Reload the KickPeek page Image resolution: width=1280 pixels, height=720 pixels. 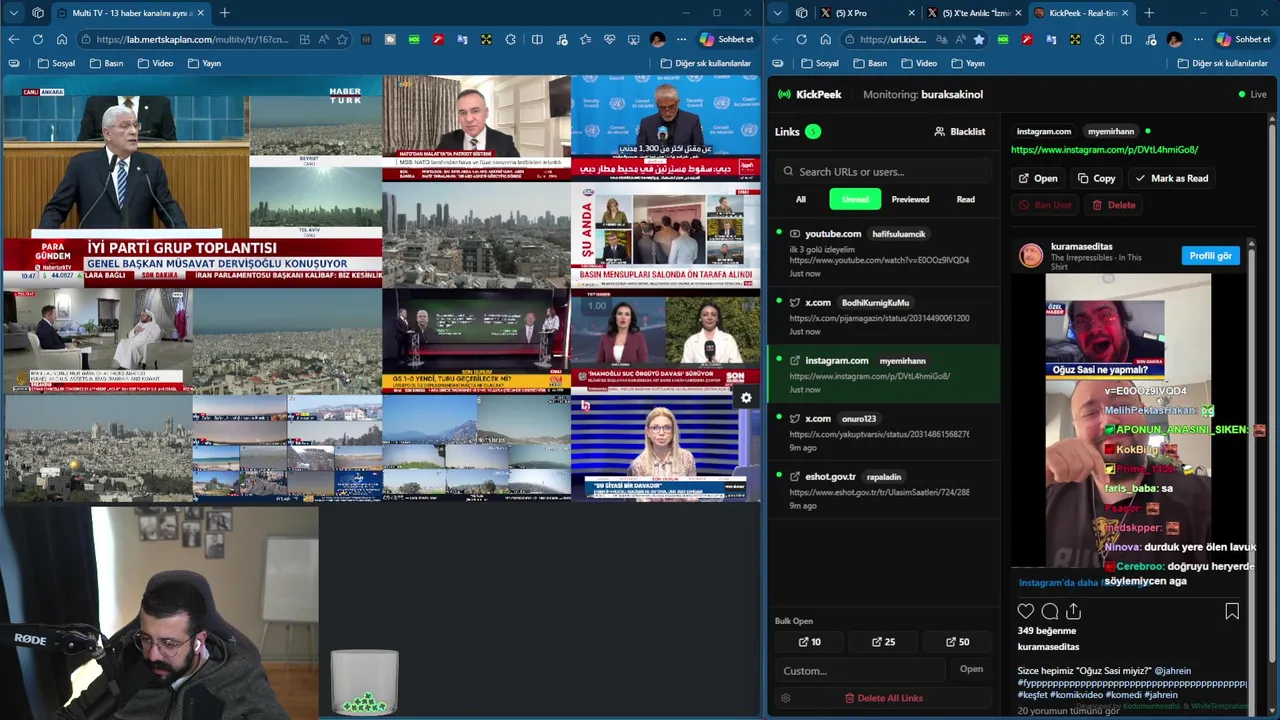pyautogui.click(x=801, y=39)
